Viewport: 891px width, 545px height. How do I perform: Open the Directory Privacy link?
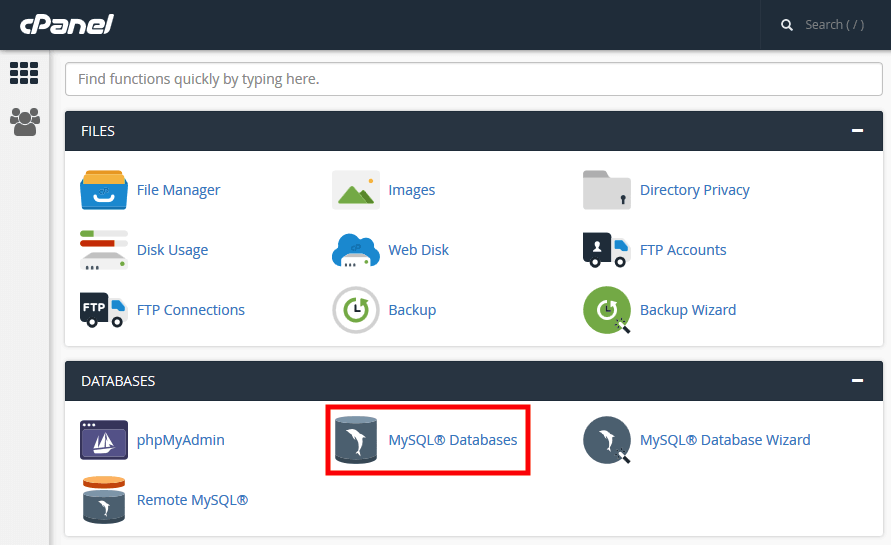click(694, 190)
